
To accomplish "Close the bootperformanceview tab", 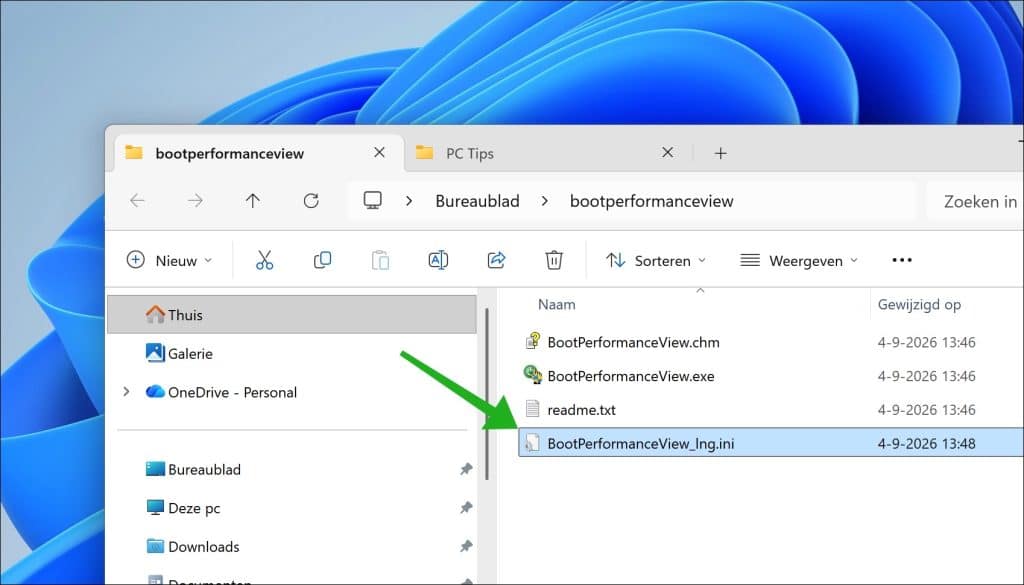I will 379,152.
